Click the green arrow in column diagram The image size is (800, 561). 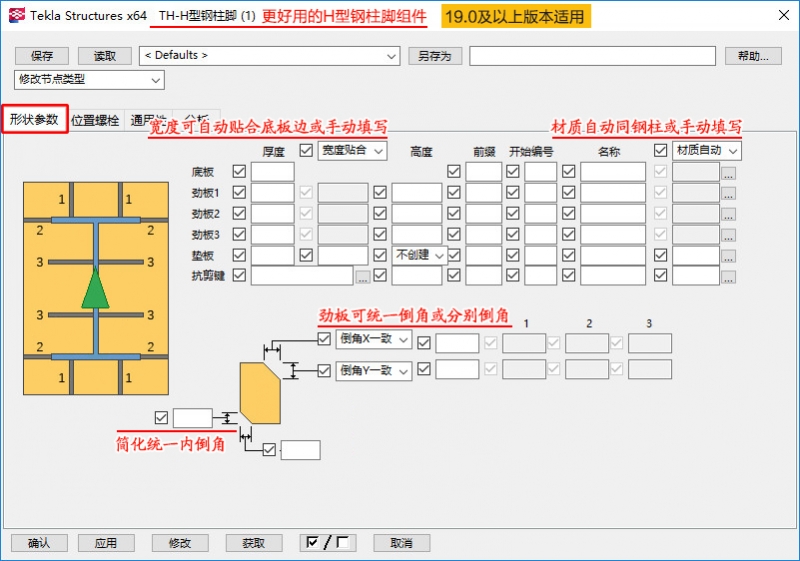95,288
